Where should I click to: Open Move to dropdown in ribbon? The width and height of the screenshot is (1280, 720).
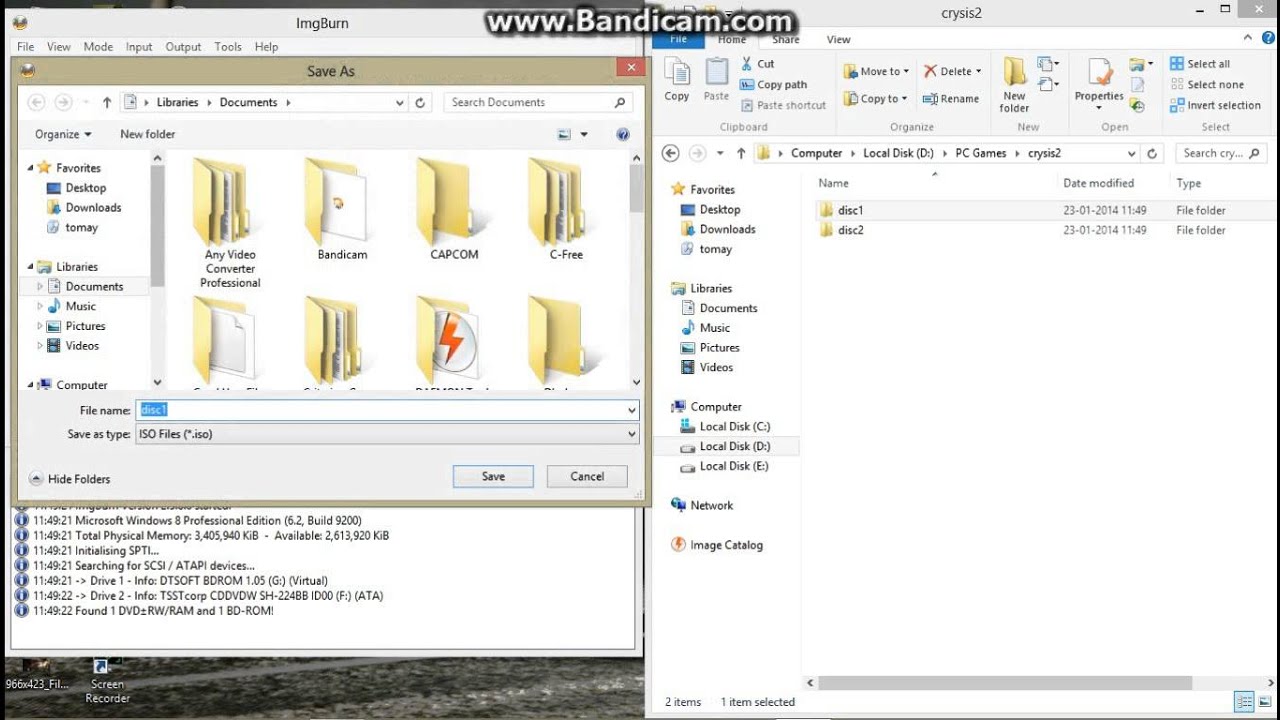pos(876,71)
